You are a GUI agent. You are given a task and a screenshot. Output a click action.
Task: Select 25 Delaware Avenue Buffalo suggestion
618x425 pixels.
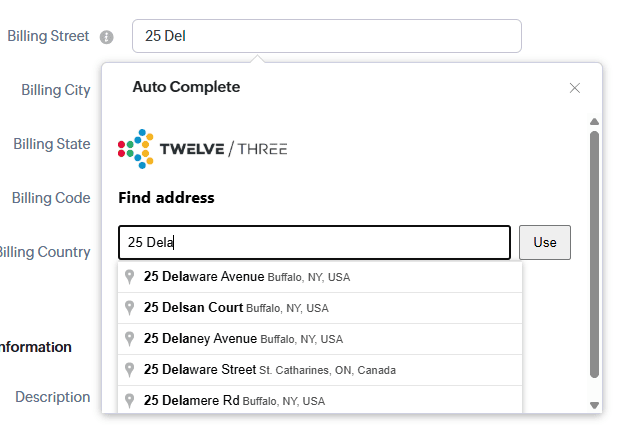click(x=247, y=277)
